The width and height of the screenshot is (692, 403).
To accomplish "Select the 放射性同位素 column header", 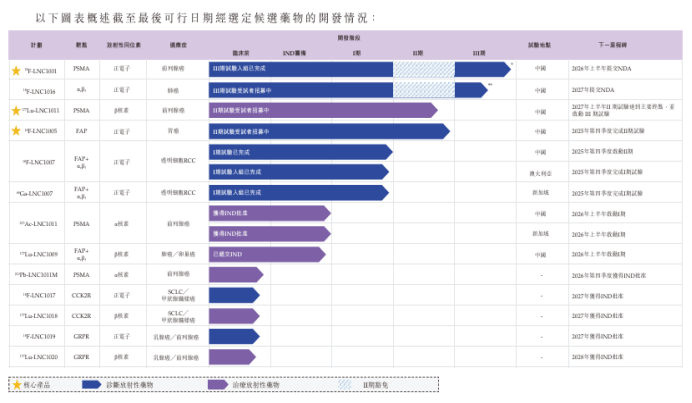I will tap(123, 45).
